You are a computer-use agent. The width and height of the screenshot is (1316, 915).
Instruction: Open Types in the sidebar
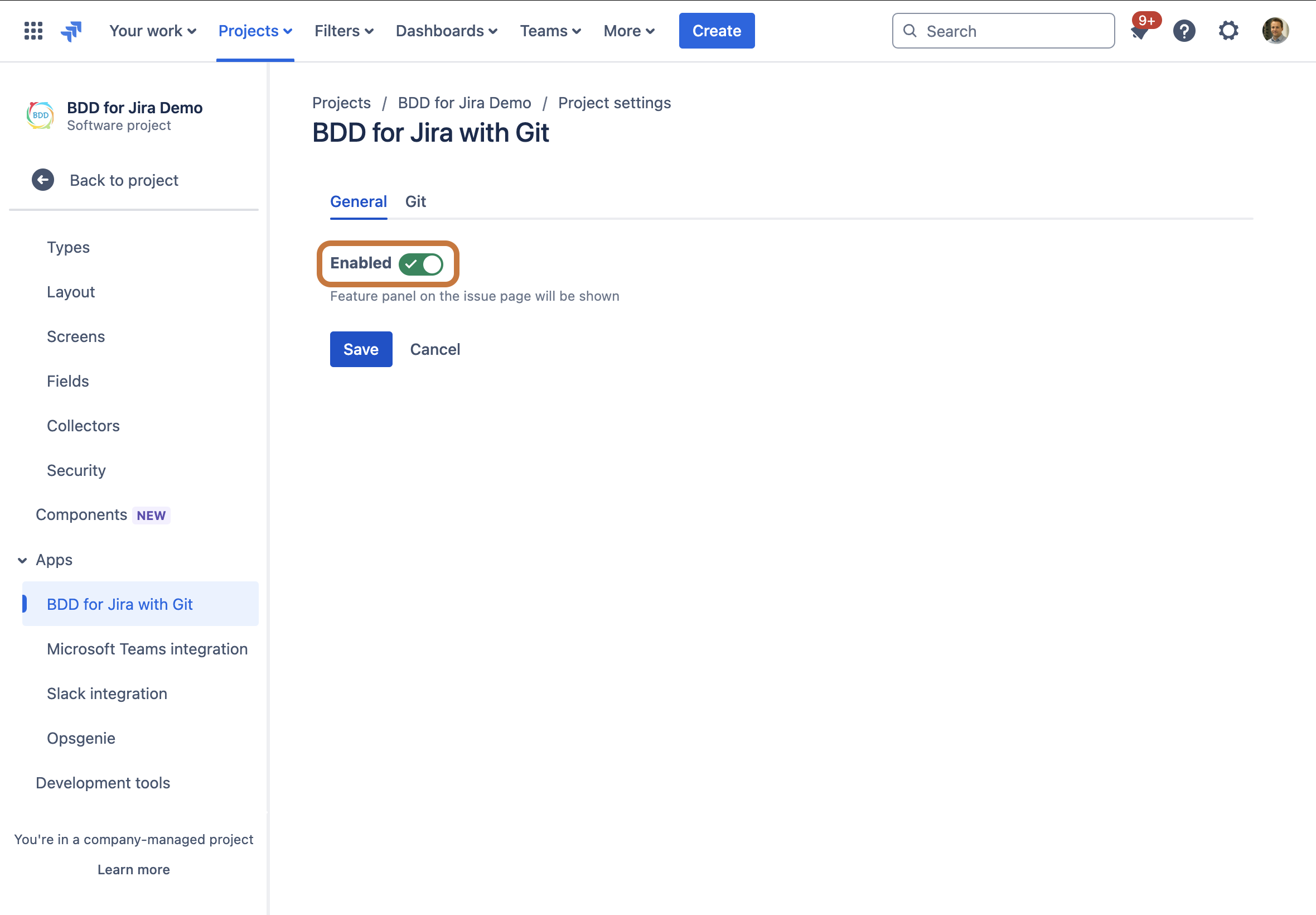click(x=68, y=247)
